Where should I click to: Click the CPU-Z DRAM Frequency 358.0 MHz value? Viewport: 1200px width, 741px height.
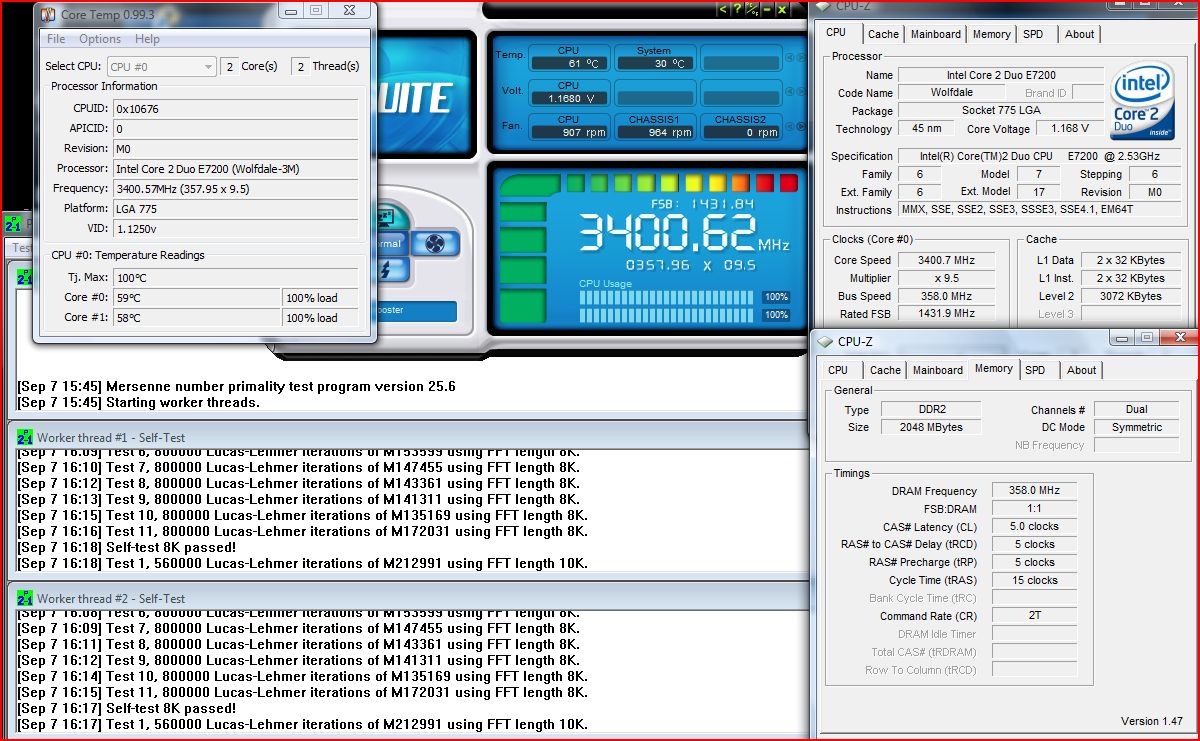click(x=1035, y=491)
